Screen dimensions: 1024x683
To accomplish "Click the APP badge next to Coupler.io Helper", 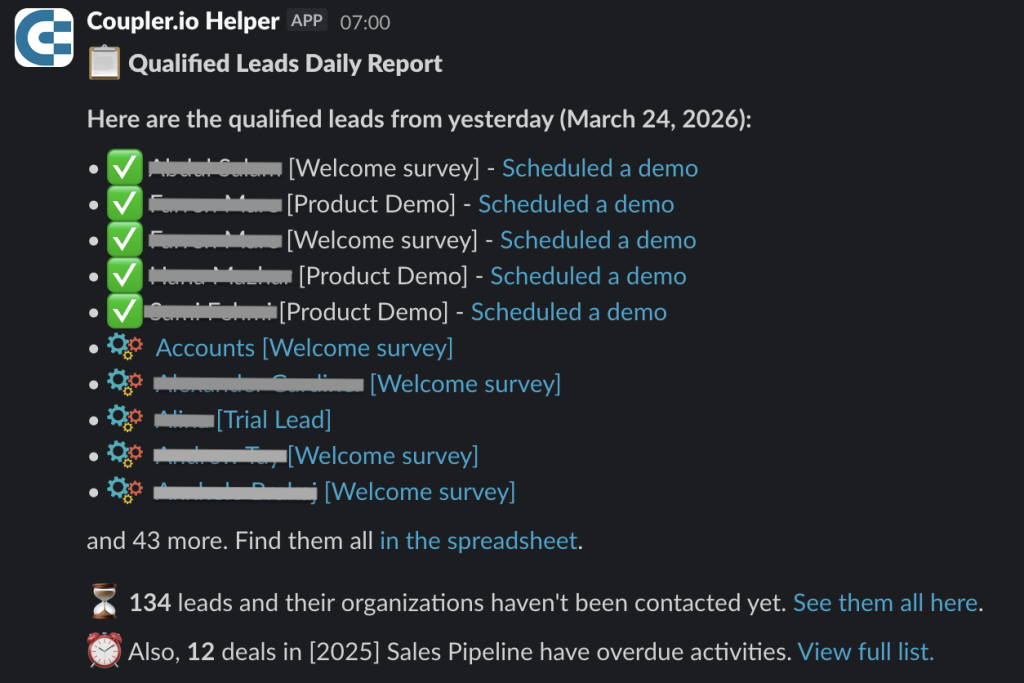I will (x=307, y=21).
